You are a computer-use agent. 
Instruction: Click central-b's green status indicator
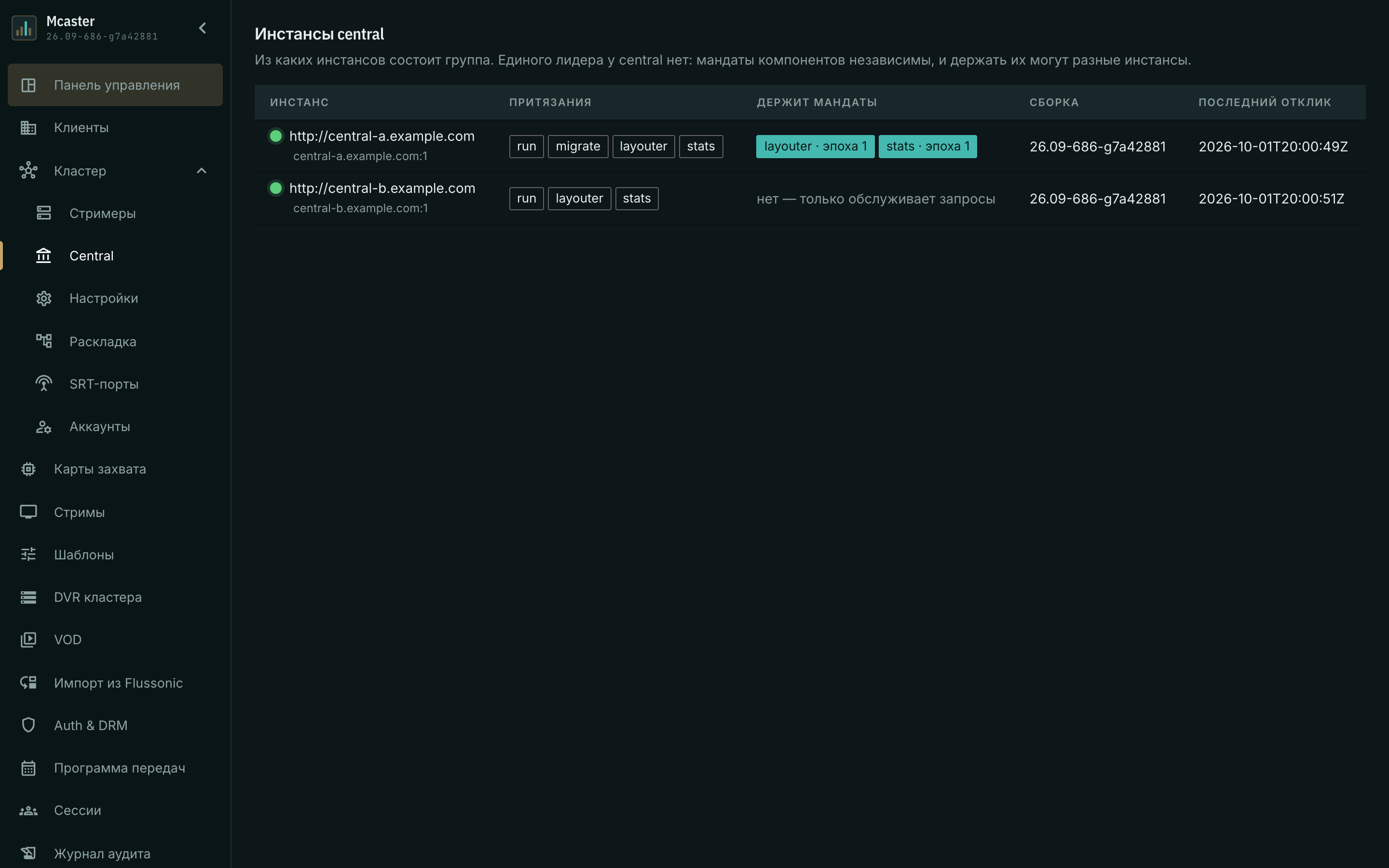point(275,188)
